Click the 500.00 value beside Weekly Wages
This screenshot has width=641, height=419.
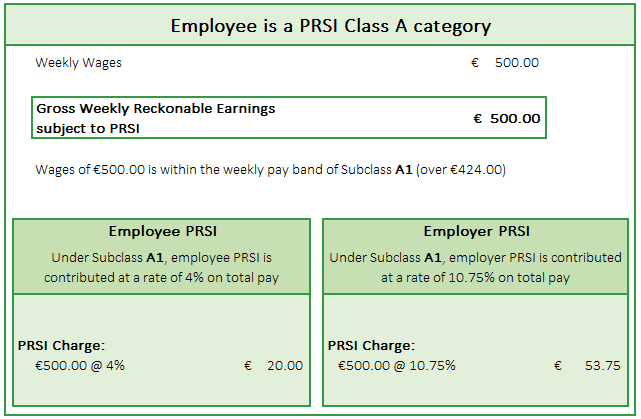(x=517, y=62)
